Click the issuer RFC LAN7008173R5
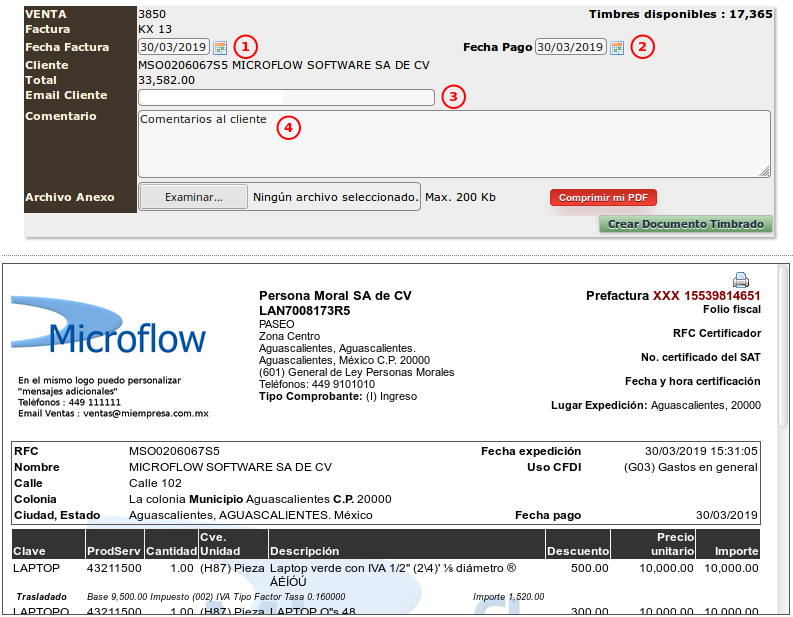The image size is (793, 617). pyautogui.click(x=304, y=311)
